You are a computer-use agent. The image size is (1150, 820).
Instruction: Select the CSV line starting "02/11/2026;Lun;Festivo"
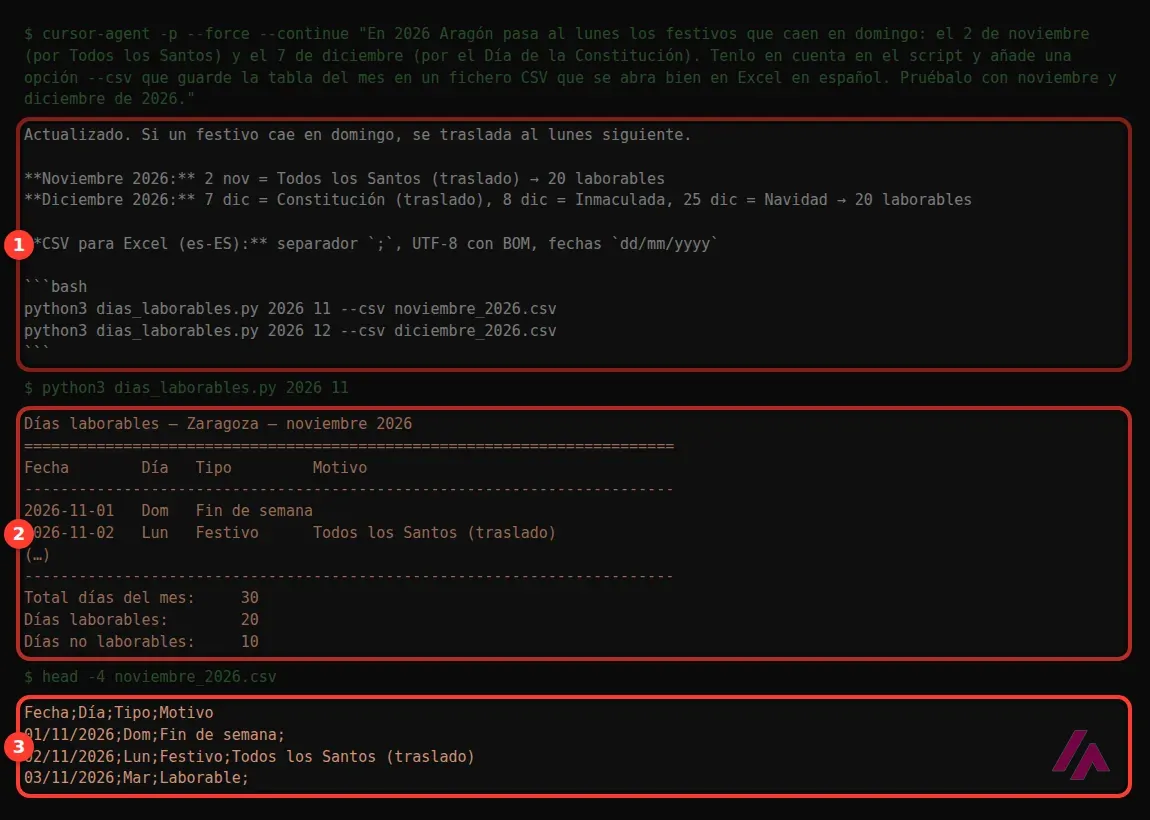249,757
